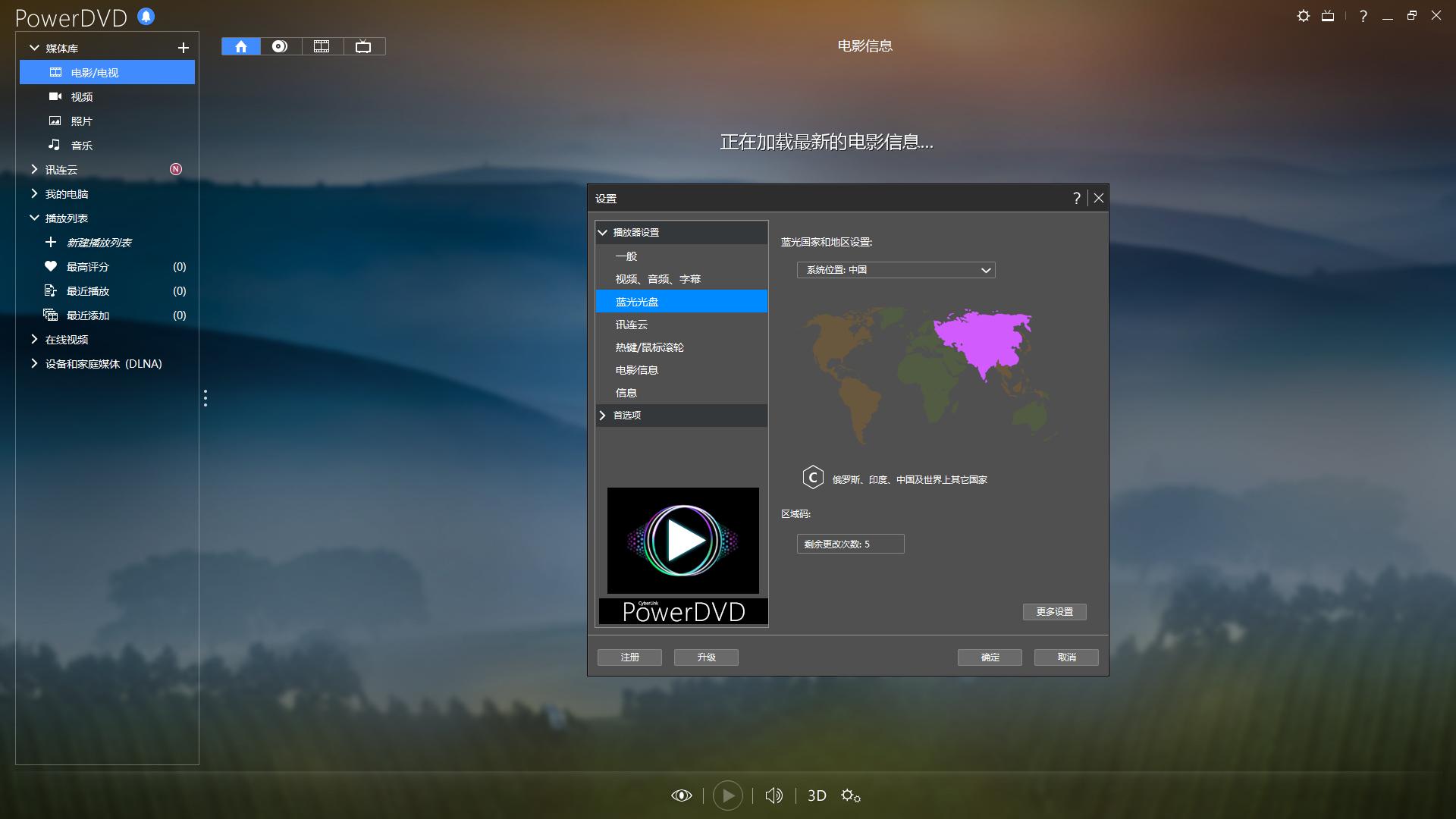
Task: Mute audio via the volume icon
Action: coord(773,795)
